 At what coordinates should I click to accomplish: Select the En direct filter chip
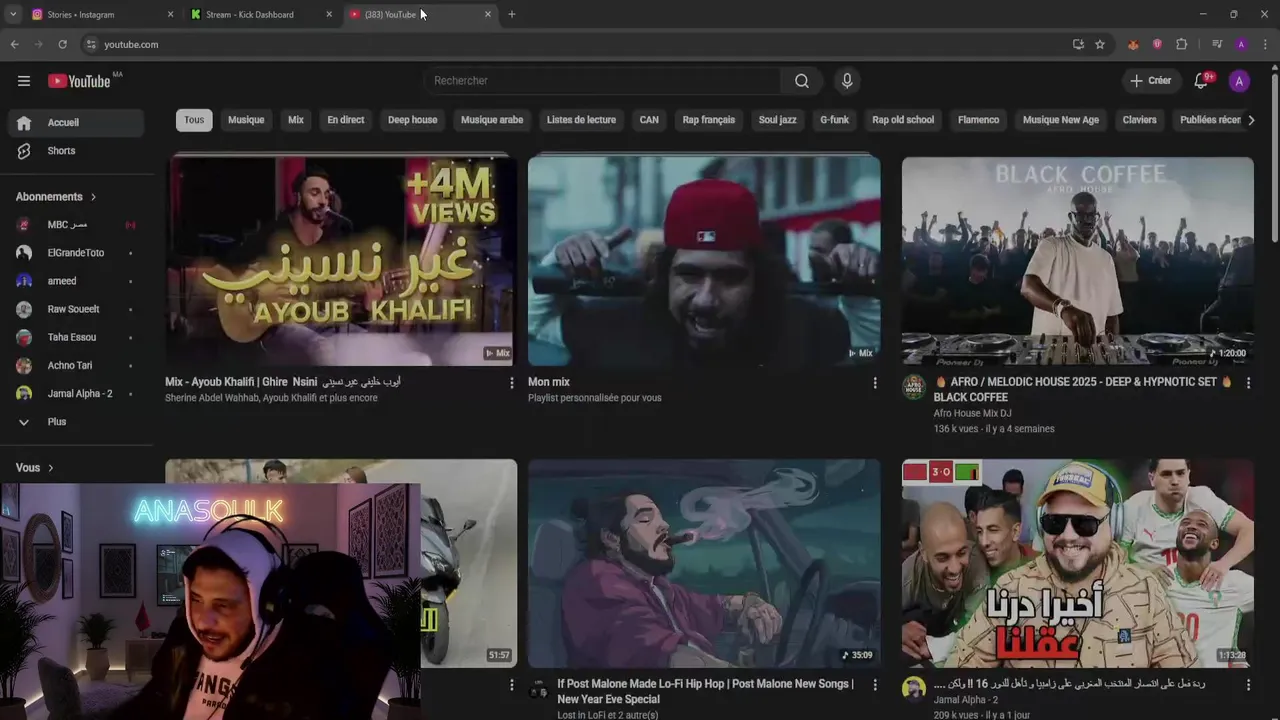(x=346, y=120)
